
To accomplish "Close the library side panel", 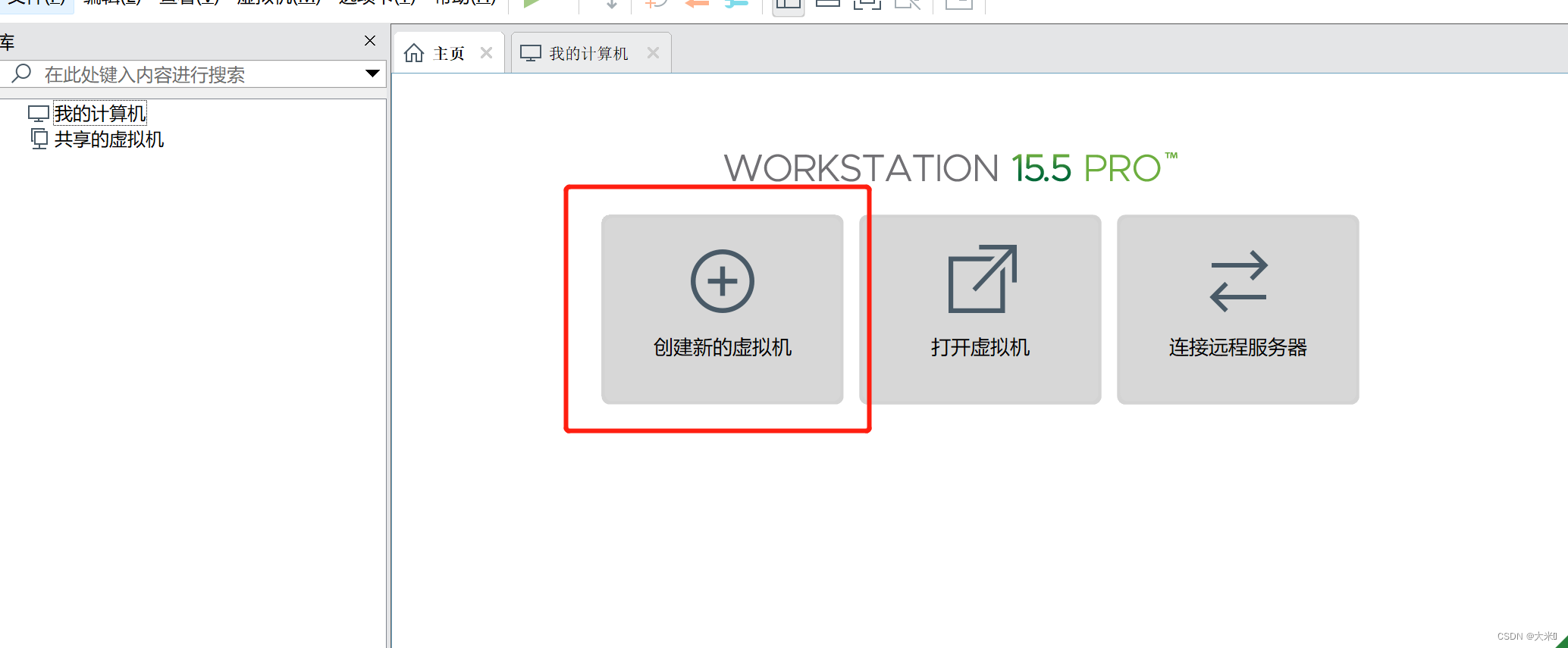I will [370, 41].
